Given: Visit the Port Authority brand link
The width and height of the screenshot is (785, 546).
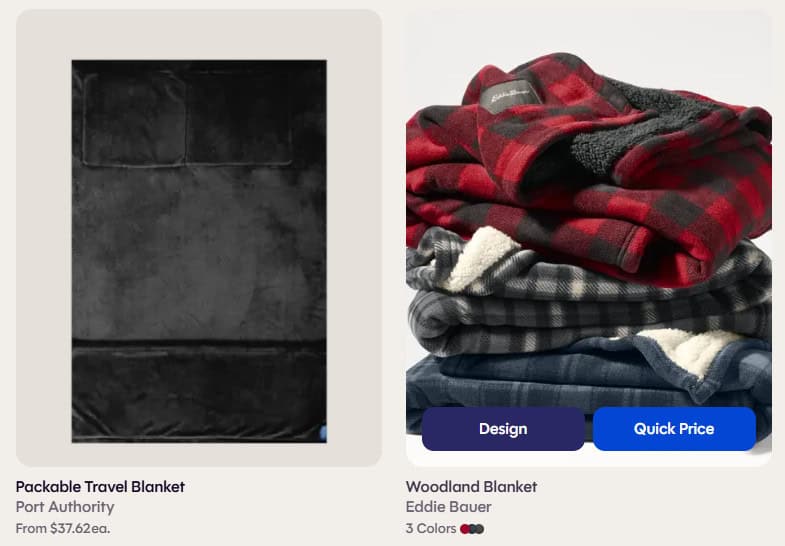Looking at the screenshot, I should coord(65,507).
